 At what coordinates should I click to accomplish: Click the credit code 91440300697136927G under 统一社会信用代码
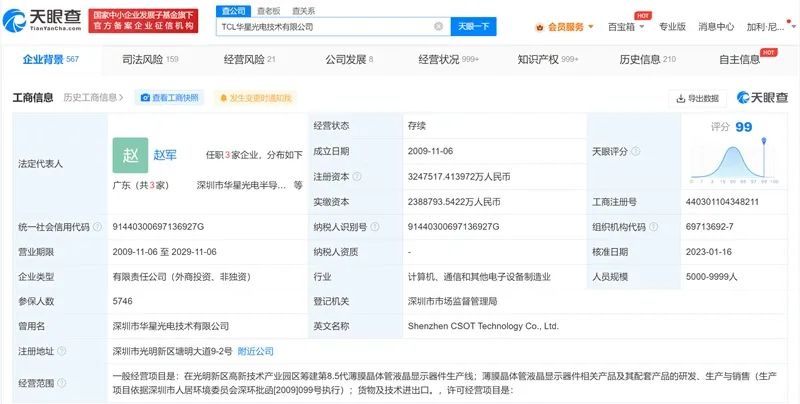pos(158,226)
